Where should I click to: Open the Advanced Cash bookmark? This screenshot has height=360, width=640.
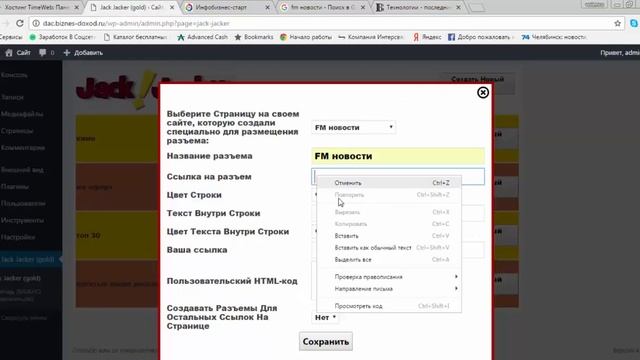202,37
